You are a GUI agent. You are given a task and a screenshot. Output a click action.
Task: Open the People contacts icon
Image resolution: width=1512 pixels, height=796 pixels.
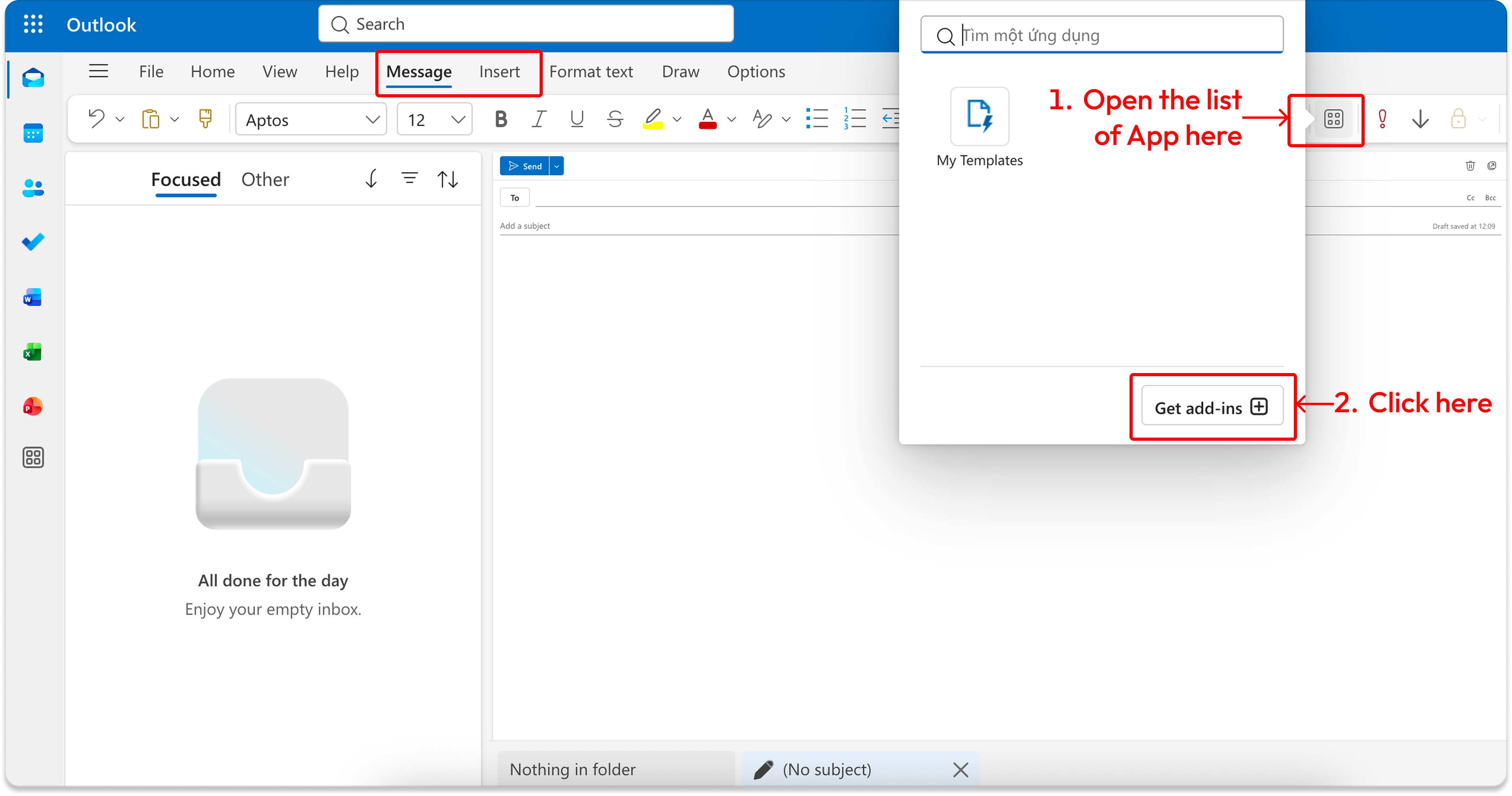click(x=33, y=188)
